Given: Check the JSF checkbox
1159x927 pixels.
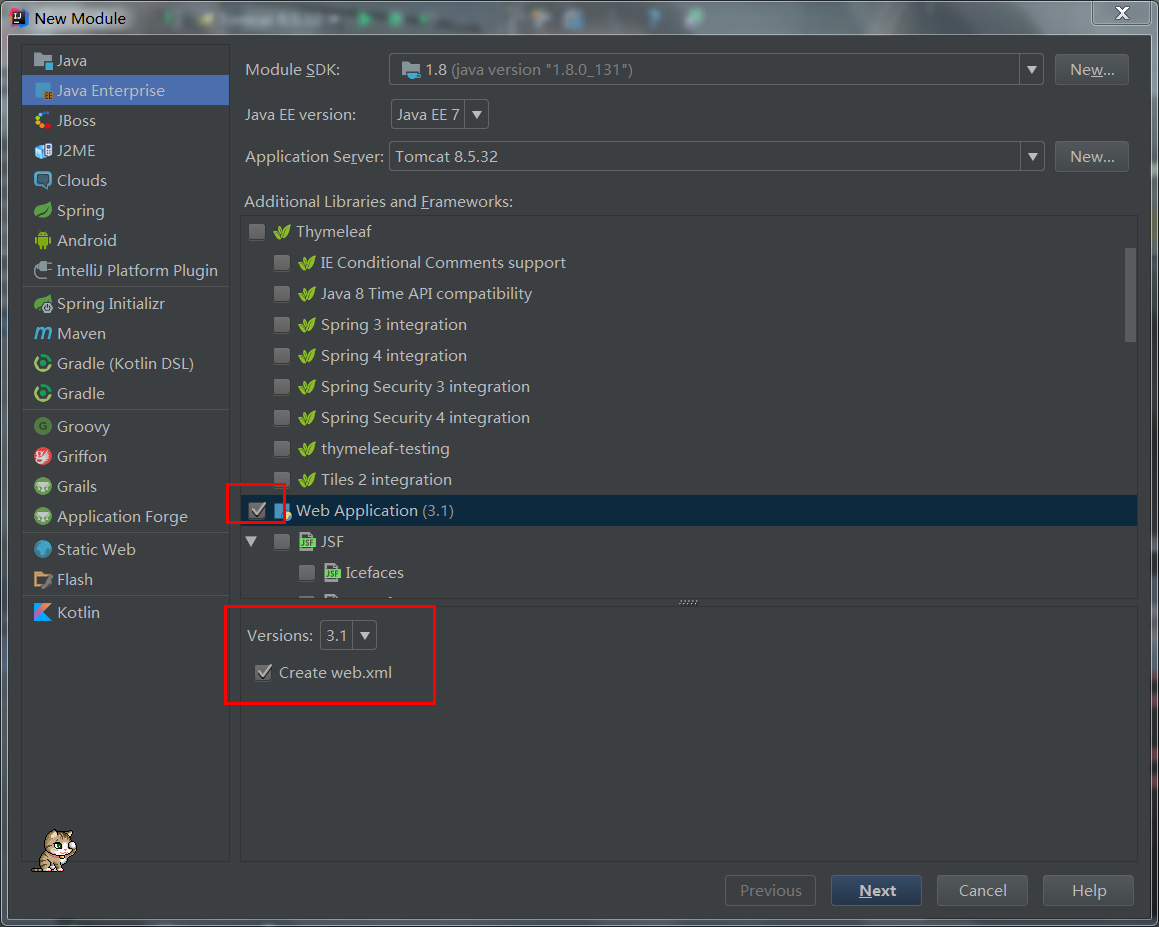Looking at the screenshot, I should click(282, 542).
